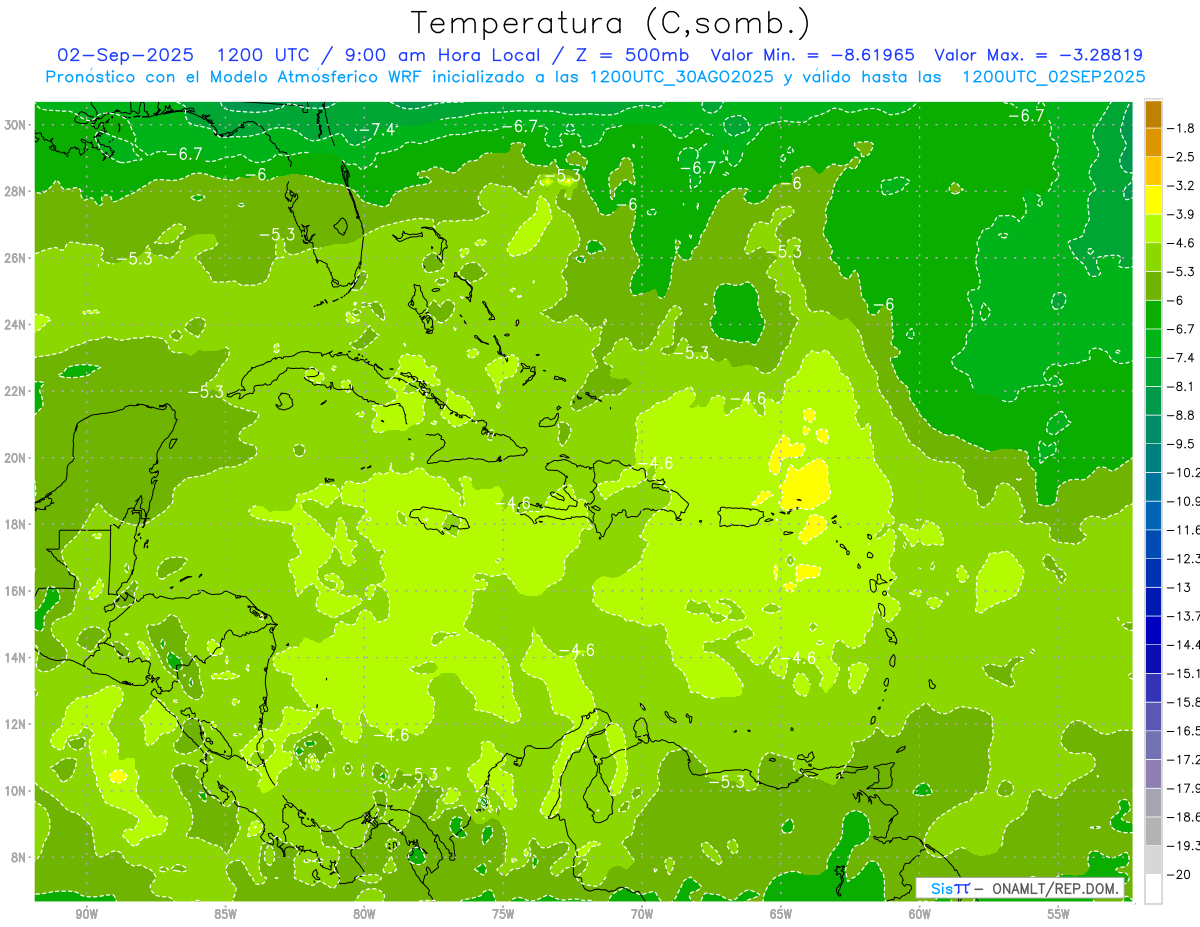This screenshot has height=927, width=1200.
Task: Click the '-11.6' colorbar scale value
Action: click(1185, 529)
